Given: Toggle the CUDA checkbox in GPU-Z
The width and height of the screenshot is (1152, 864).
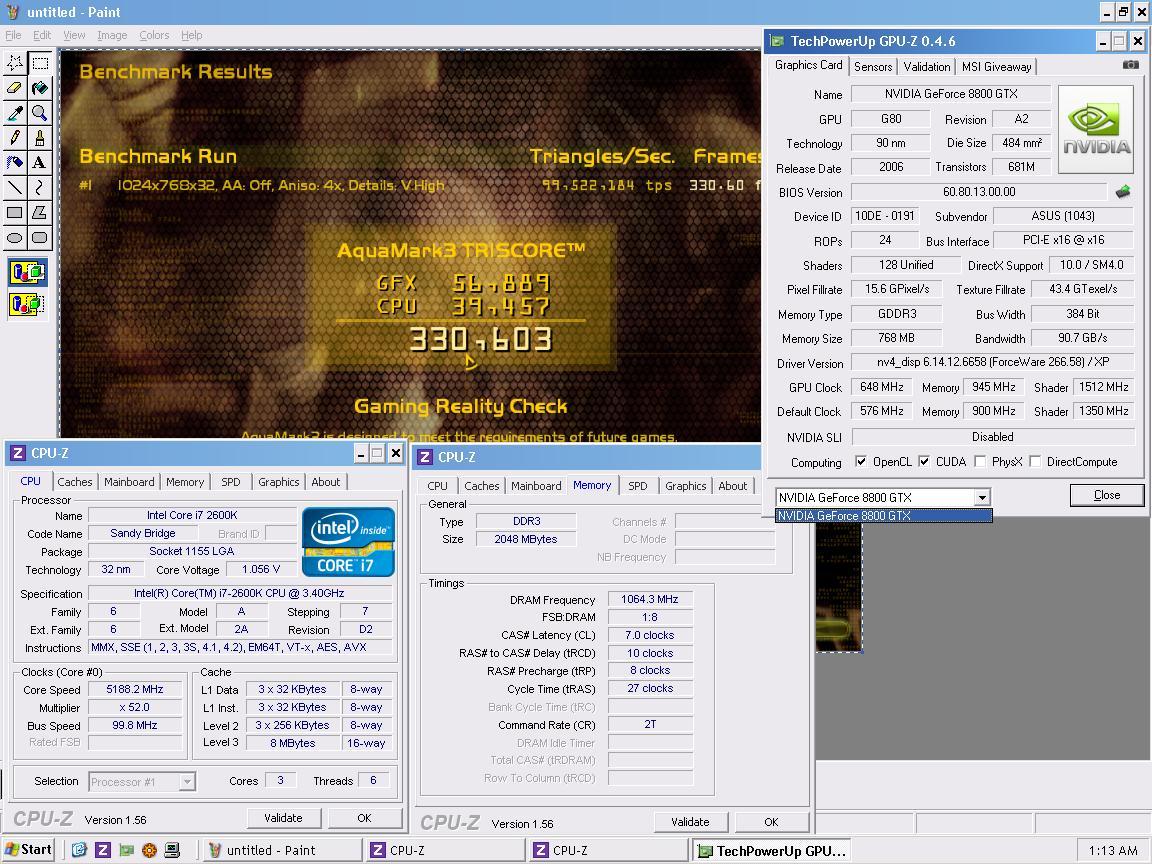Looking at the screenshot, I should [924, 461].
